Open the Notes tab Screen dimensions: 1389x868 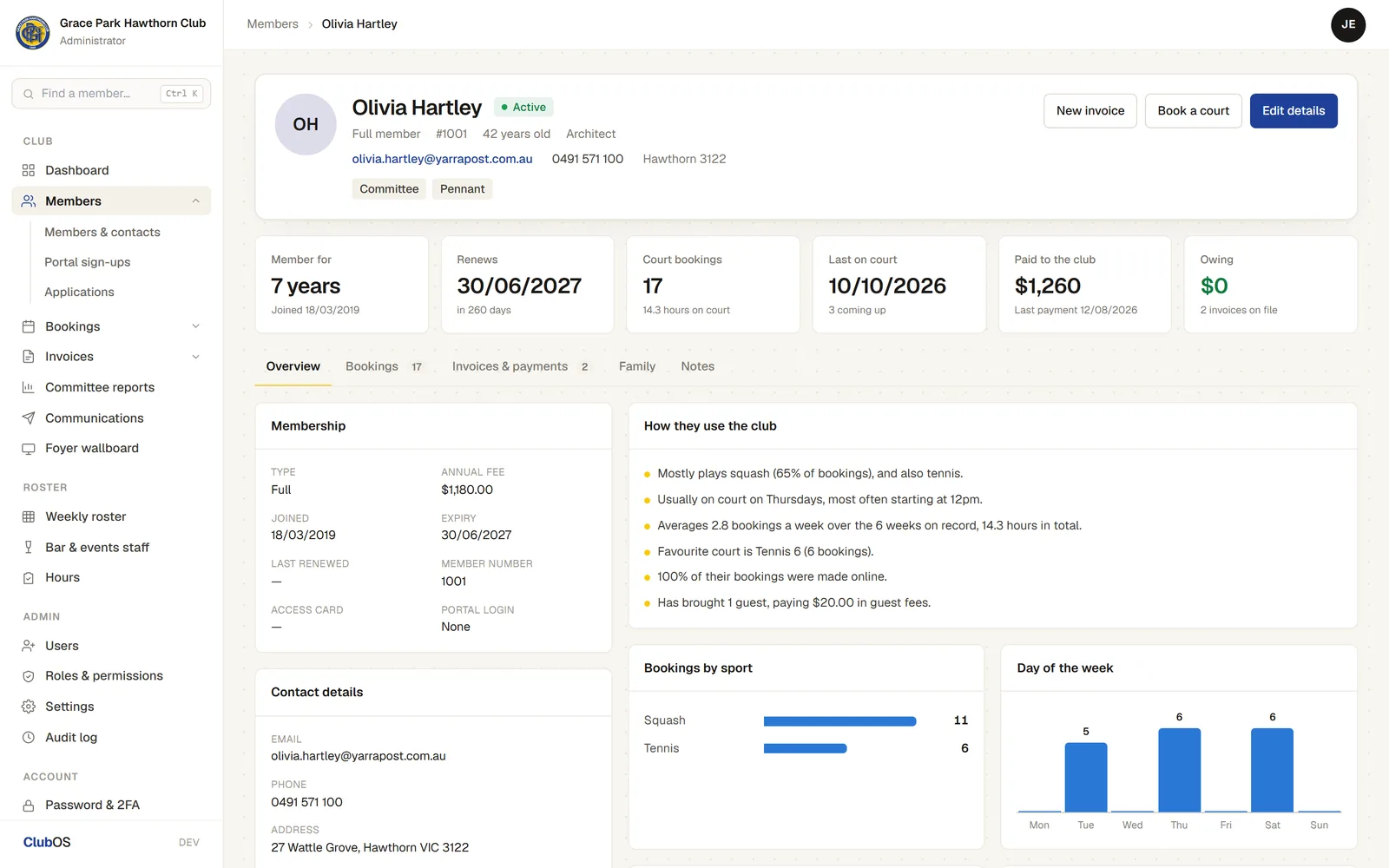coord(698,366)
